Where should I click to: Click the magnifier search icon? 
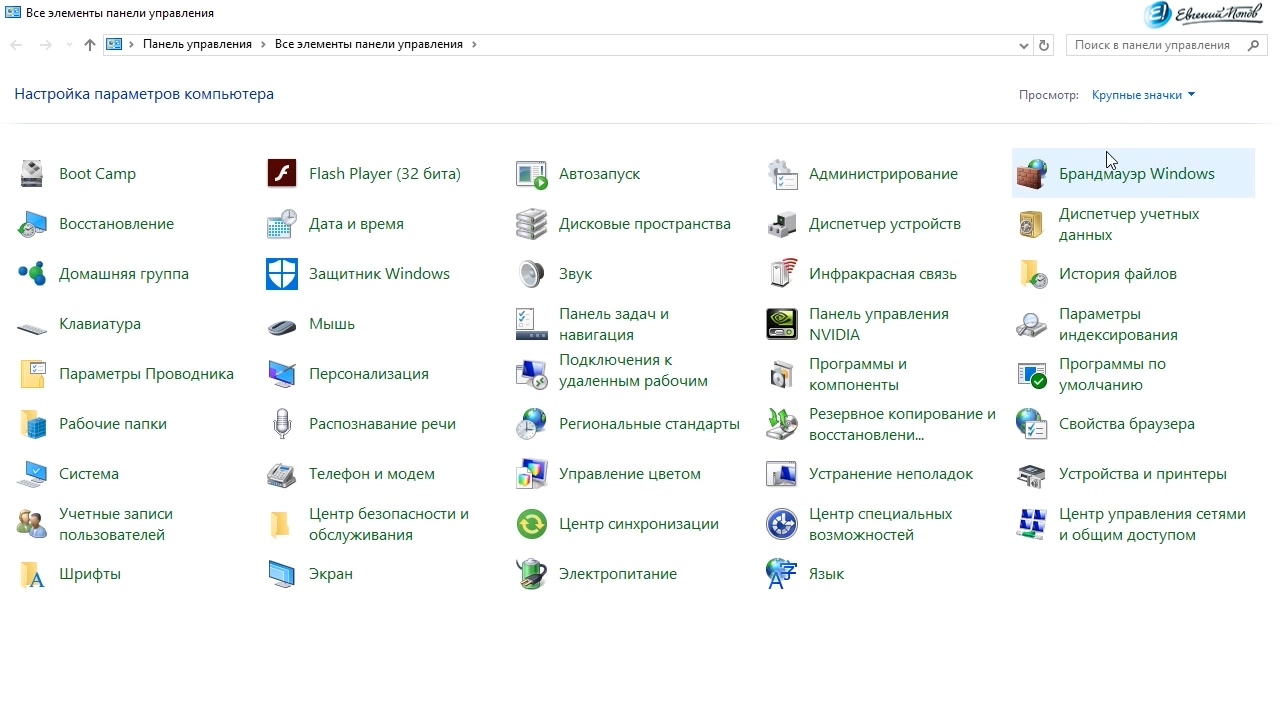pos(1254,45)
